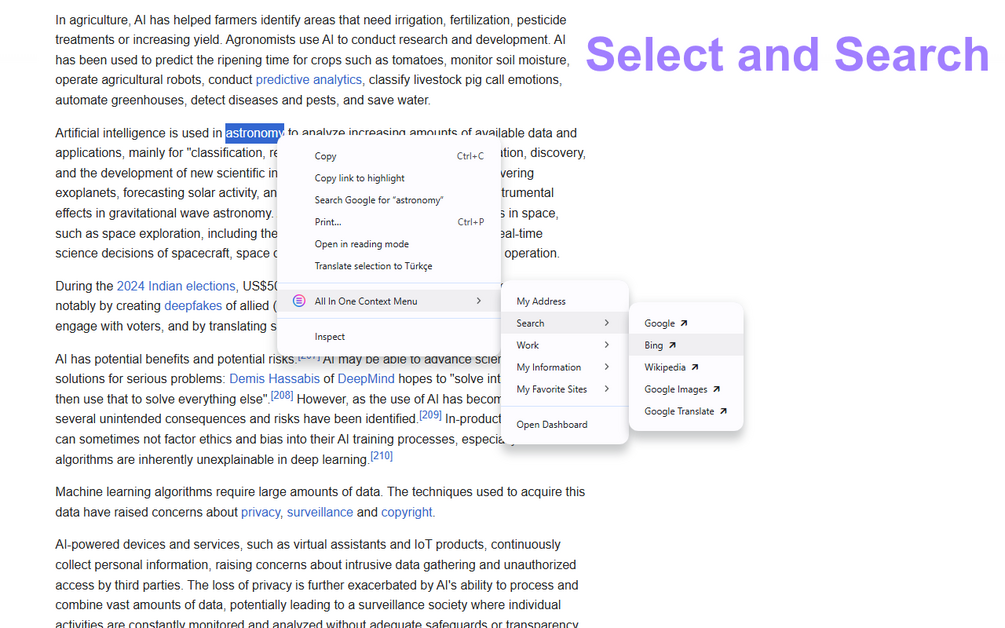The image size is (1005, 628).
Task: Follow the copyright link
Action: (x=406, y=512)
